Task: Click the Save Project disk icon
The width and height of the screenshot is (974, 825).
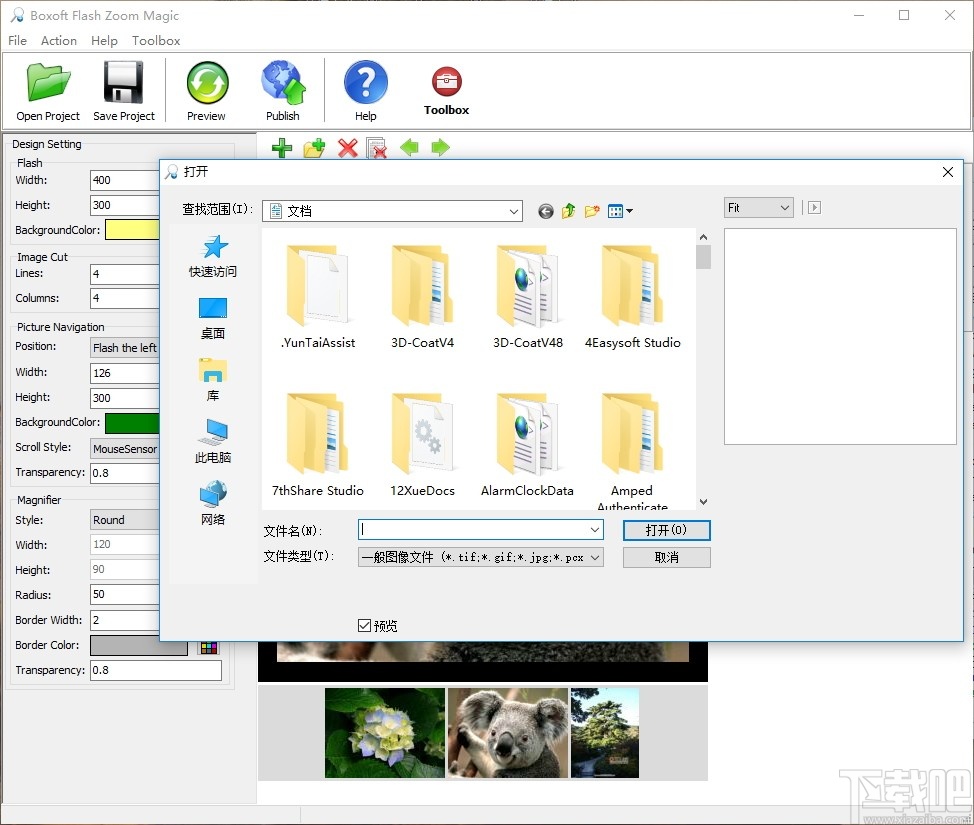Action: (x=122, y=82)
